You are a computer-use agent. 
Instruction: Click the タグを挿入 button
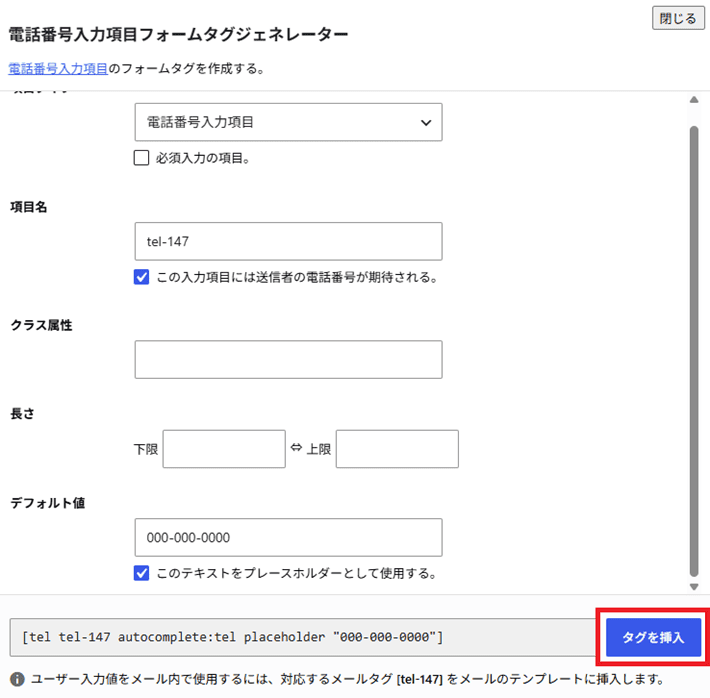pyautogui.click(x=653, y=637)
